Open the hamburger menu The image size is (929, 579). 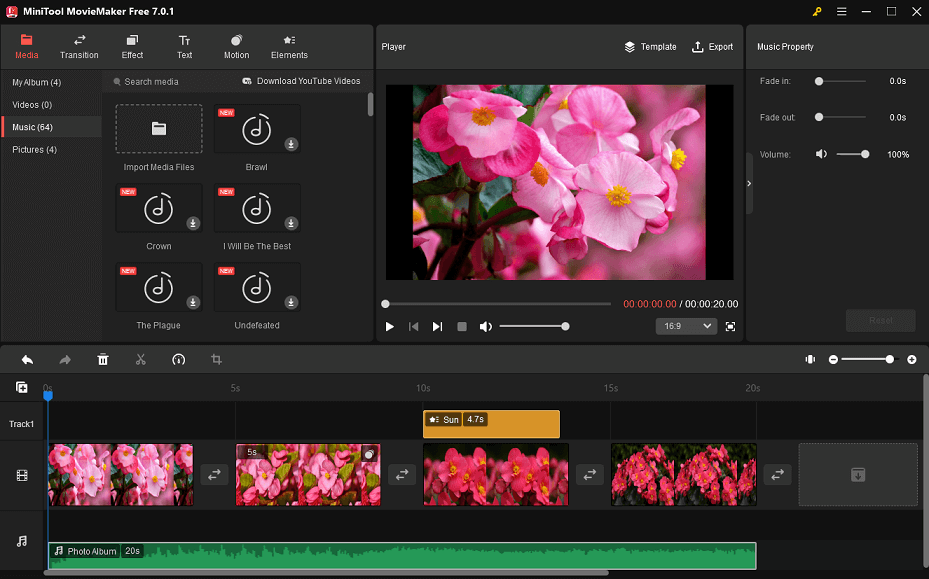point(841,12)
